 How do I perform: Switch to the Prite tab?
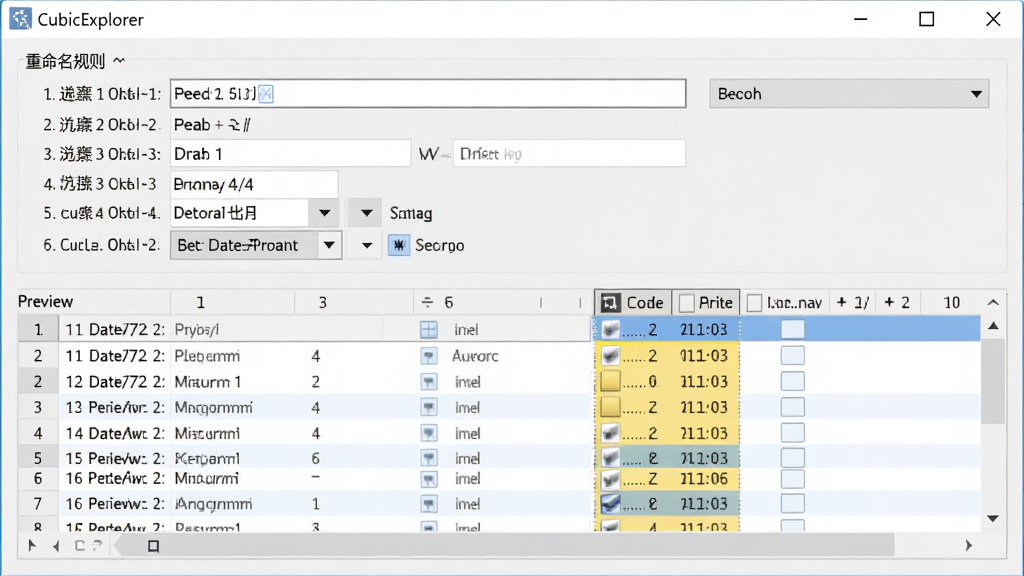[706, 302]
